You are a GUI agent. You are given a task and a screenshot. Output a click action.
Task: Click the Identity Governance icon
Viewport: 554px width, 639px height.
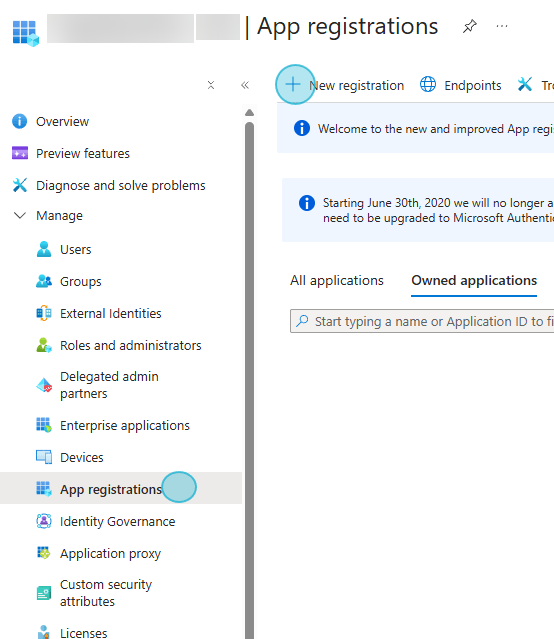pos(44,521)
